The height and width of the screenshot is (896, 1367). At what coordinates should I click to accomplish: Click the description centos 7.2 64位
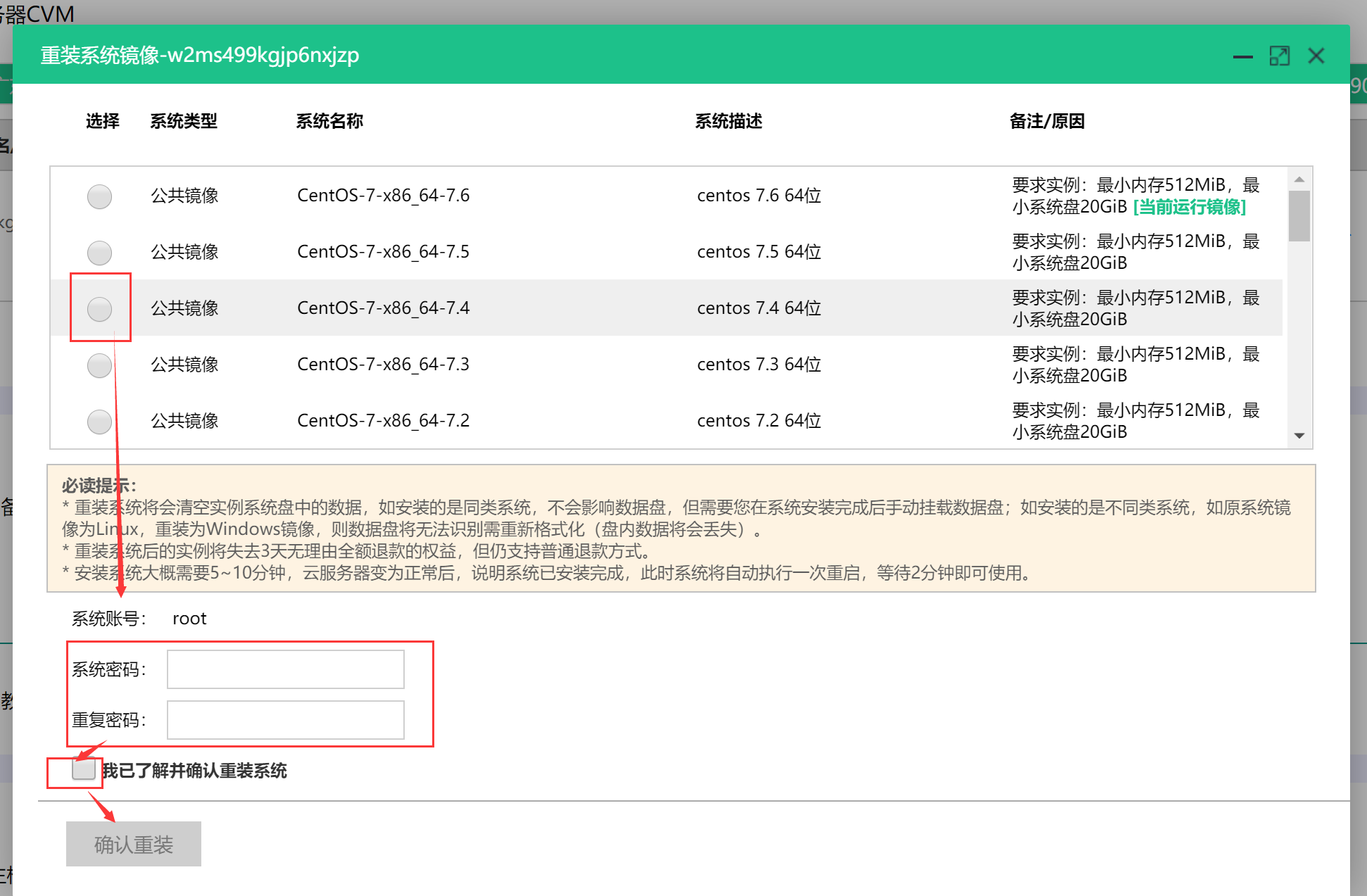760,421
